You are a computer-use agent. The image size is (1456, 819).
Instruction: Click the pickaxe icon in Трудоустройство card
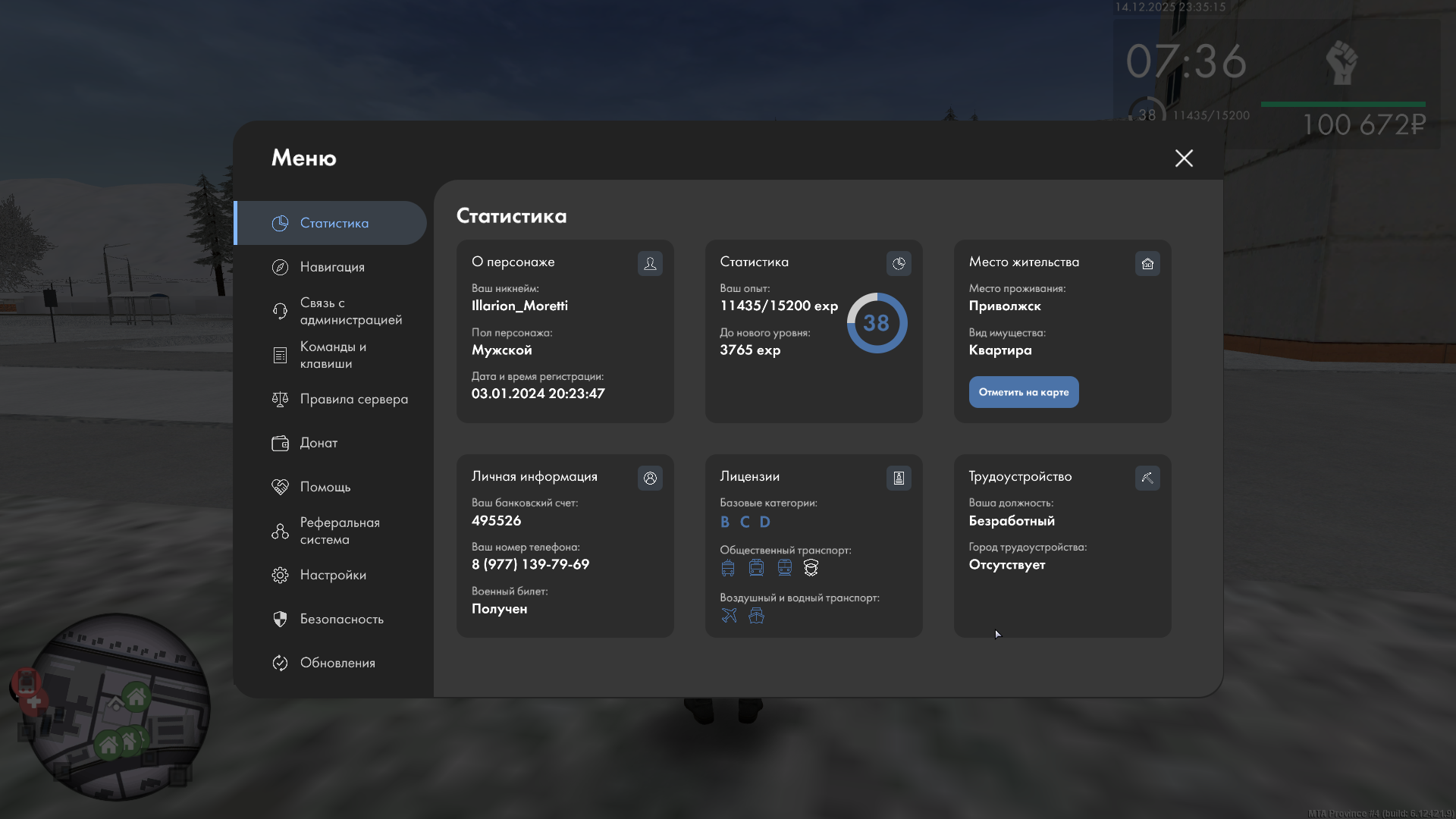point(1147,478)
